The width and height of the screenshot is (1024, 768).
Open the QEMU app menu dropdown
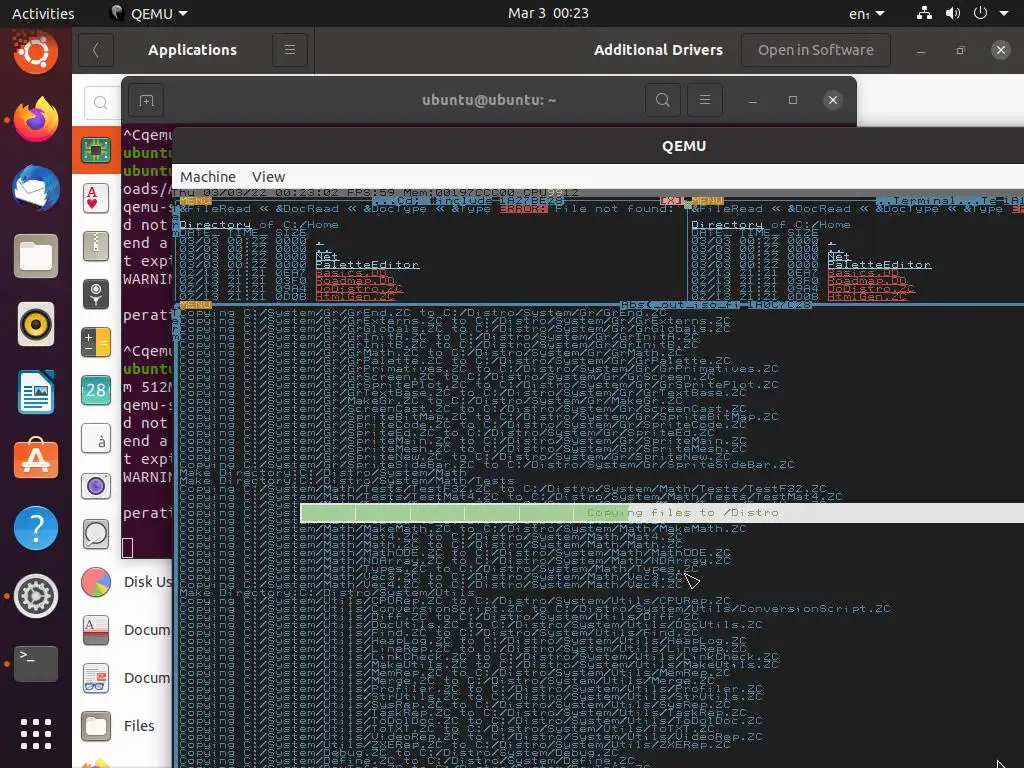point(149,13)
